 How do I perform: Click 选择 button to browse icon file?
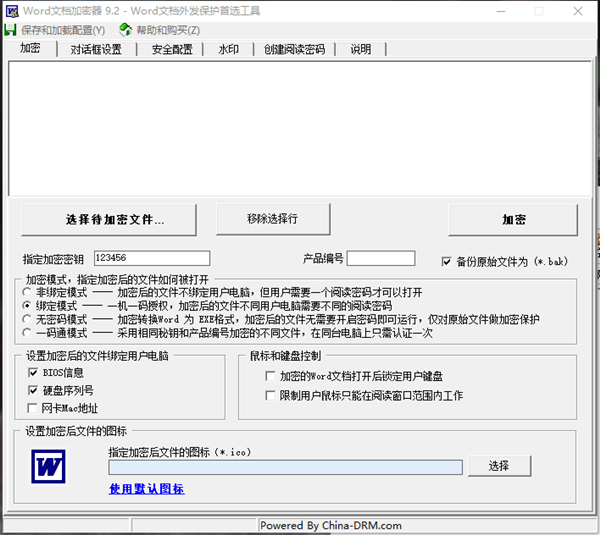[x=499, y=466]
